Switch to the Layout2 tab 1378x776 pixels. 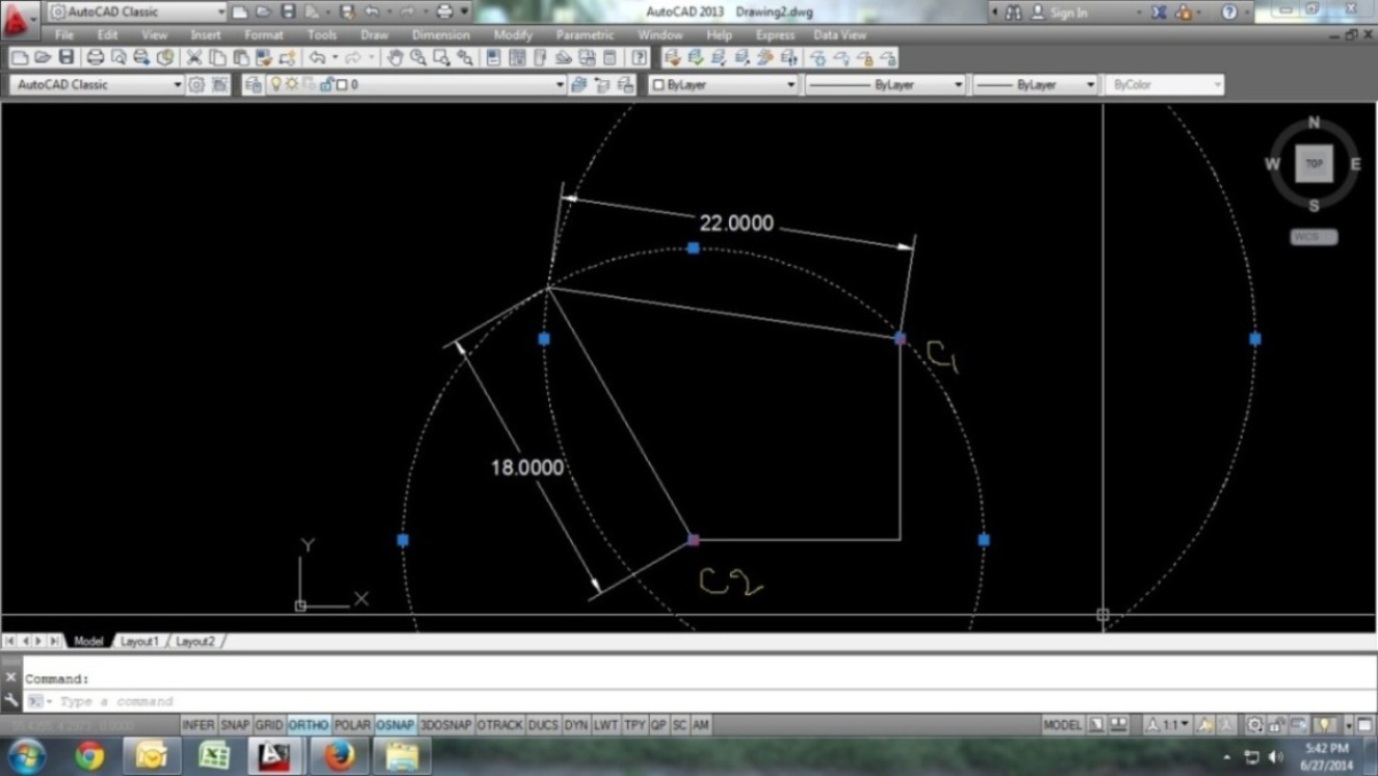tap(195, 641)
